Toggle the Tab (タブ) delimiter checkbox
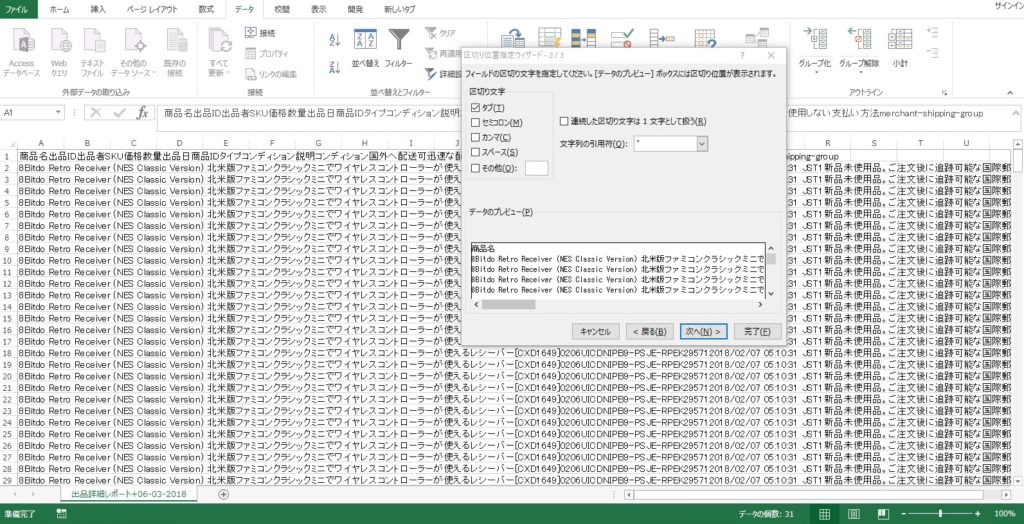The height and width of the screenshot is (524, 1024). coord(475,108)
